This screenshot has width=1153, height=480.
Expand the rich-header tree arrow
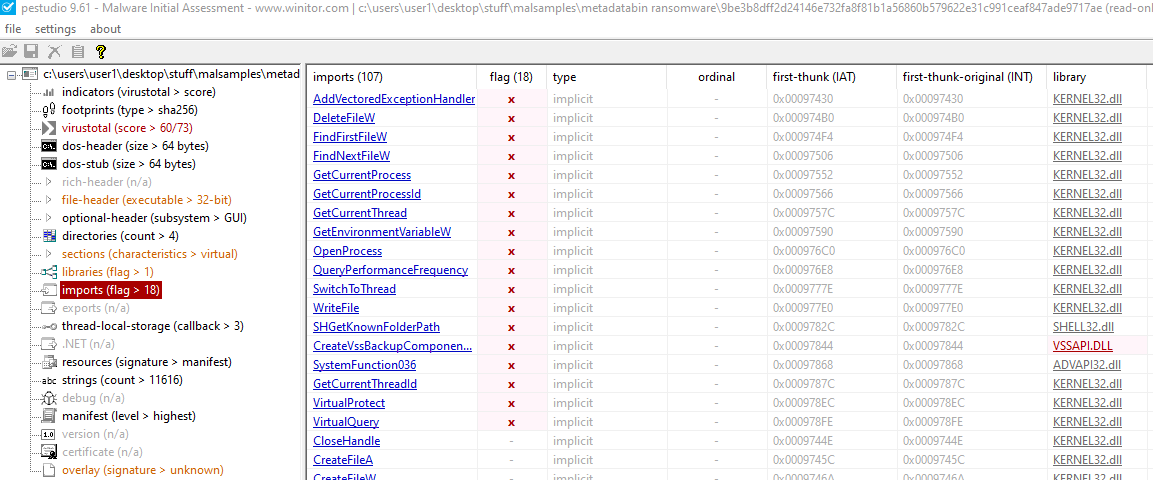click(x=49, y=182)
